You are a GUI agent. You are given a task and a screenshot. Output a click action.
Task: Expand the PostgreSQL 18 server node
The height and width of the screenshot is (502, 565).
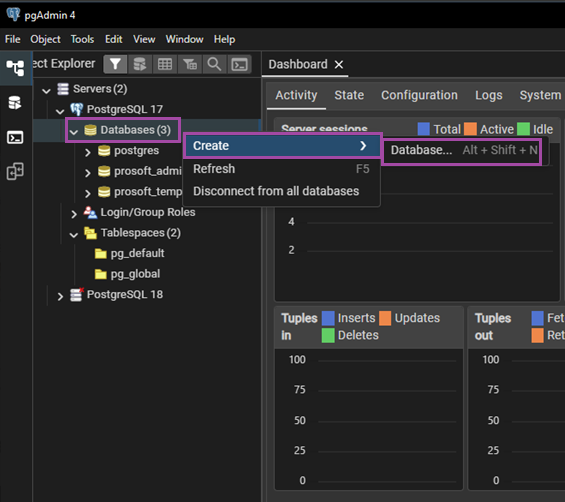click(60, 296)
